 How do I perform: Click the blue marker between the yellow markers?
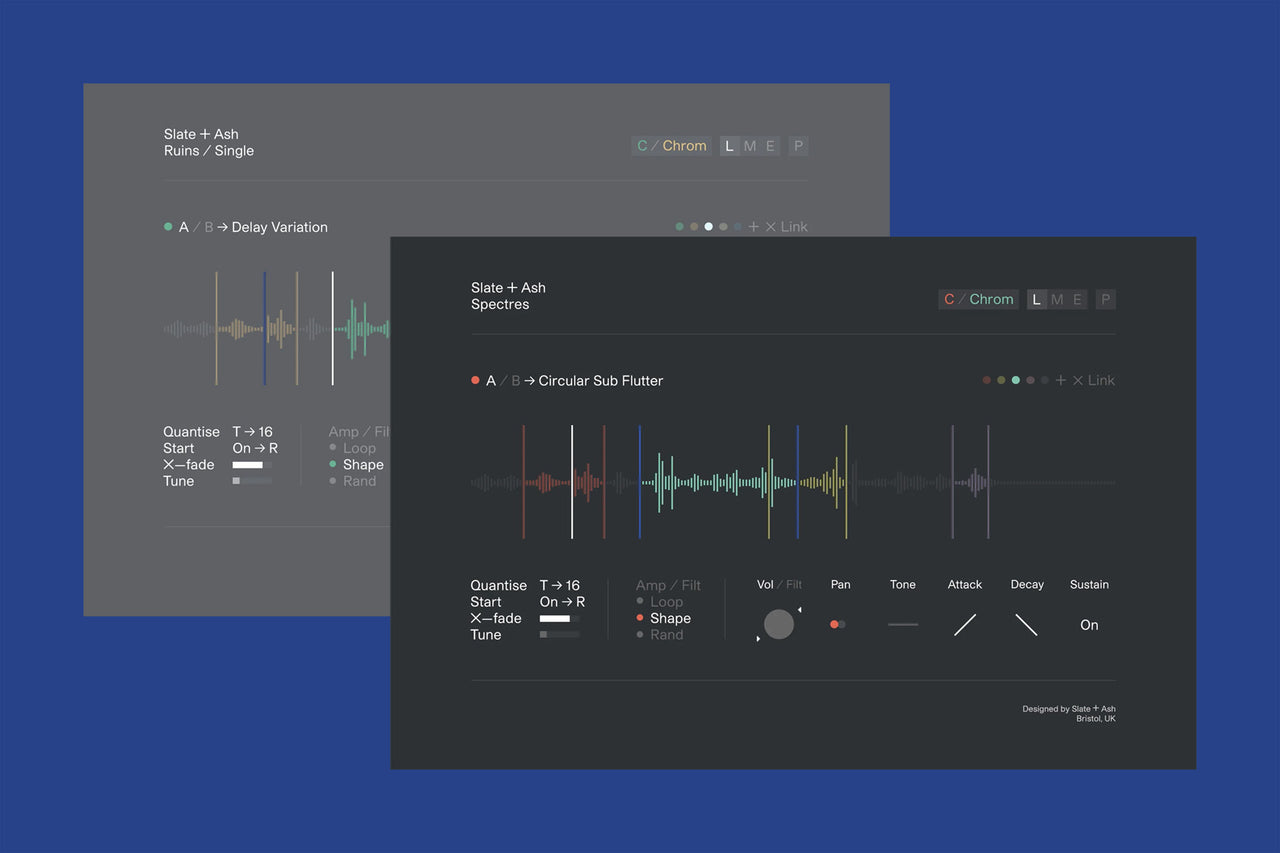[798, 482]
